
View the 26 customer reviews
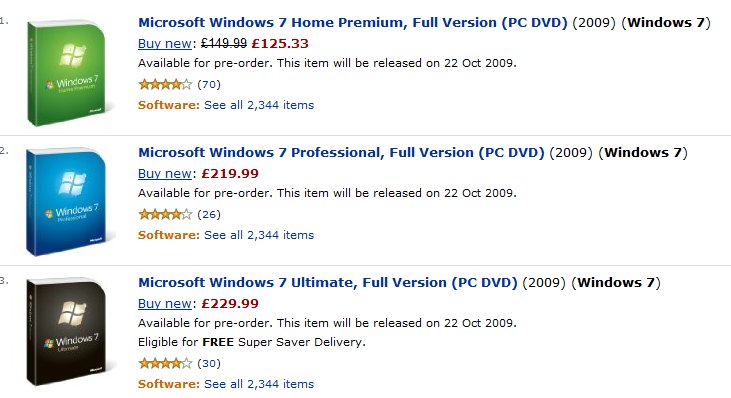point(209,214)
